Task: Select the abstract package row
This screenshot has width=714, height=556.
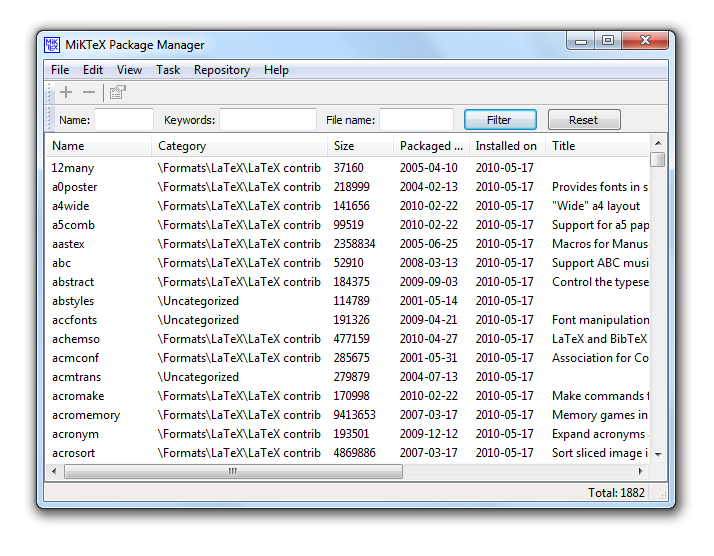Action: pyautogui.click(x=347, y=282)
